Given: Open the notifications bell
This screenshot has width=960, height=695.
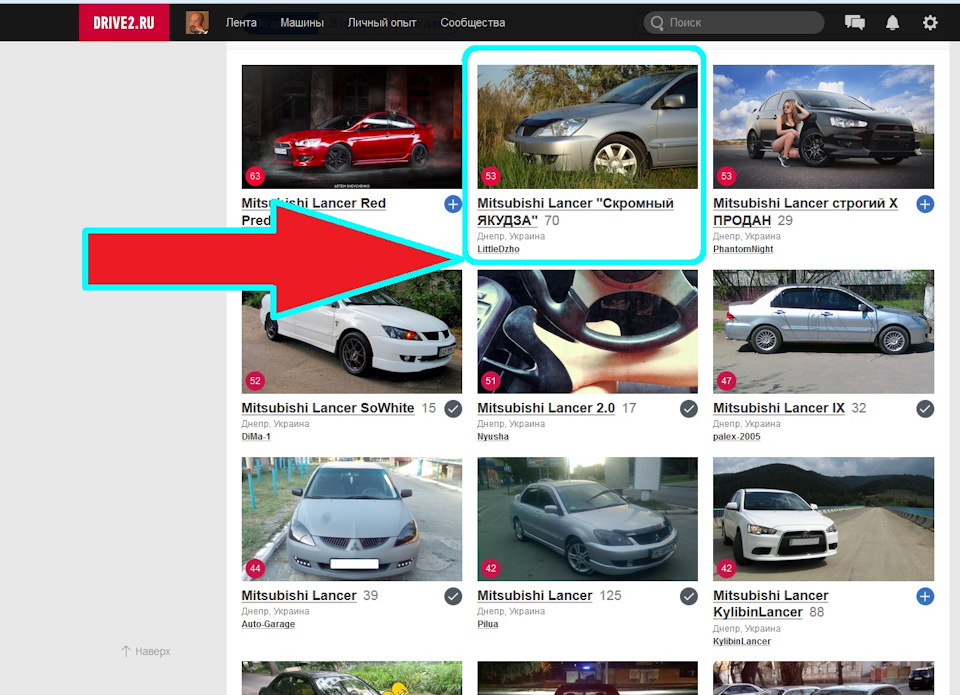Looking at the screenshot, I should click(893, 23).
